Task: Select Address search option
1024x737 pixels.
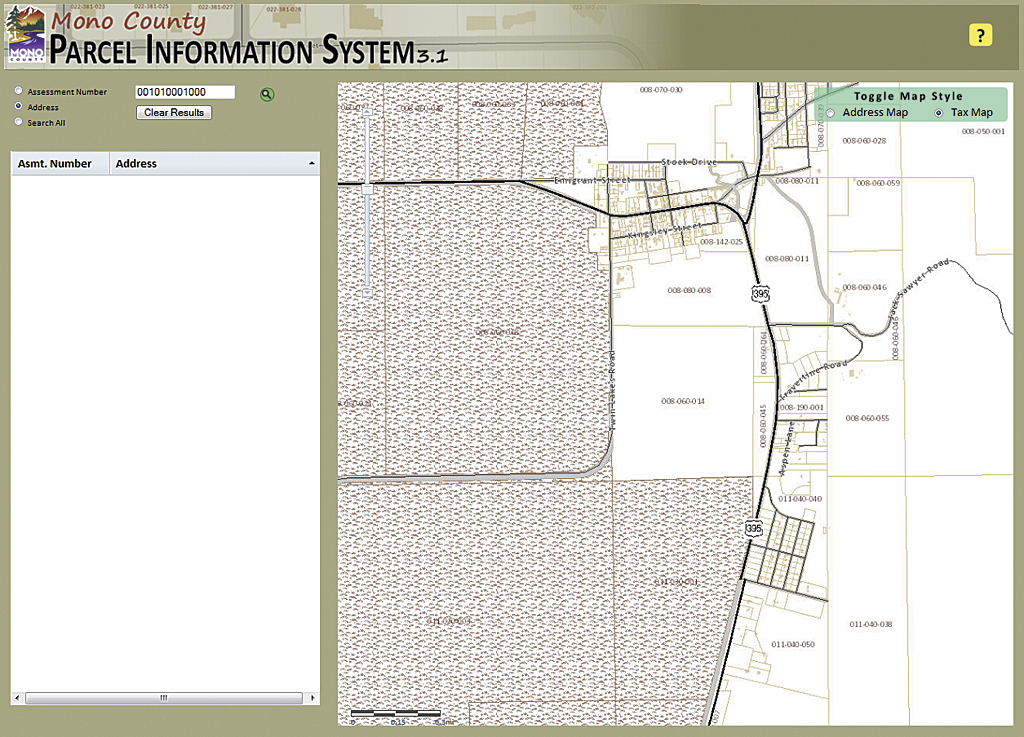Action: pyautogui.click(x=19, y=106)
